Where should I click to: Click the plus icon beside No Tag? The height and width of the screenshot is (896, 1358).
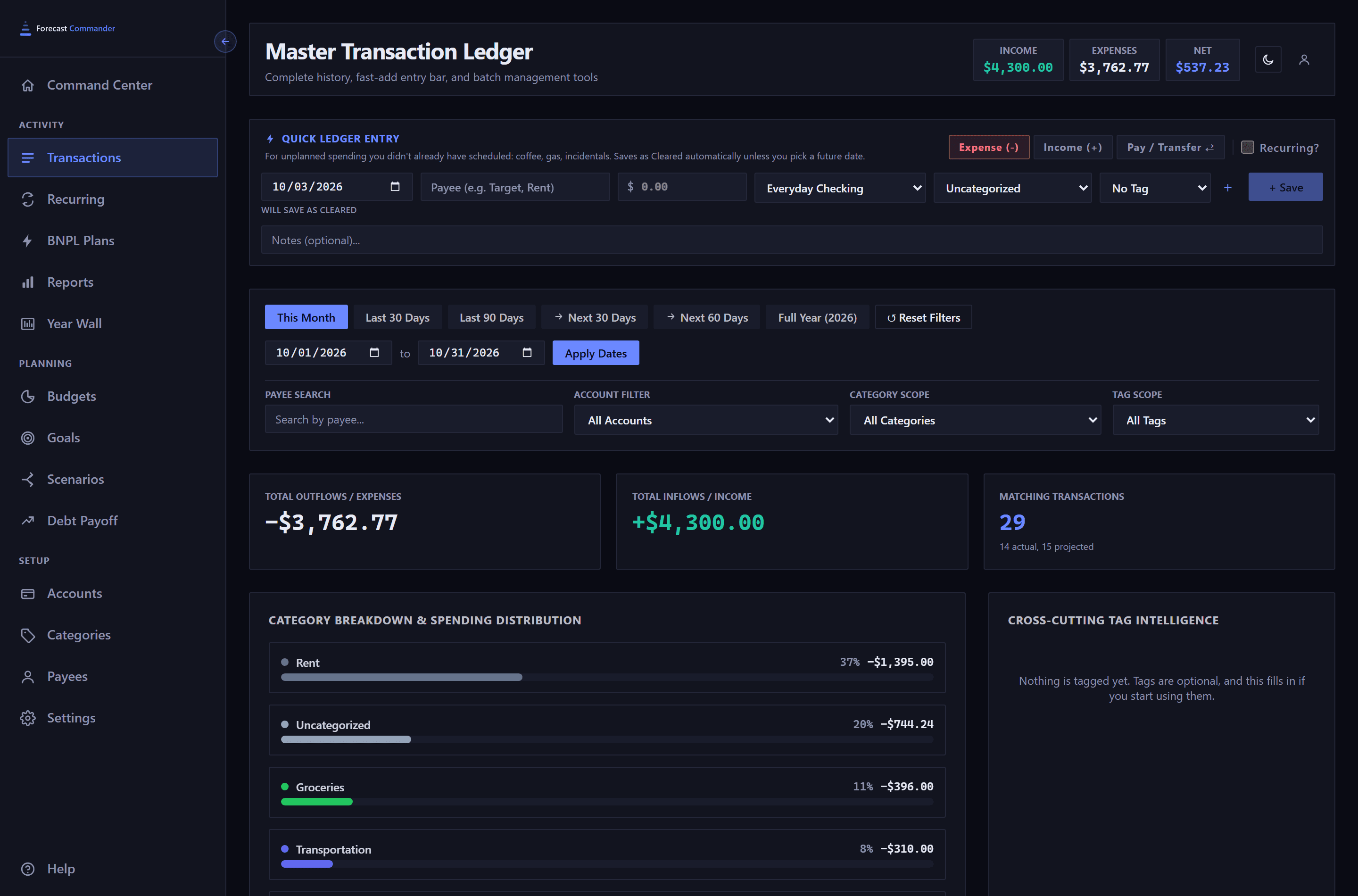coord(1227,187)
